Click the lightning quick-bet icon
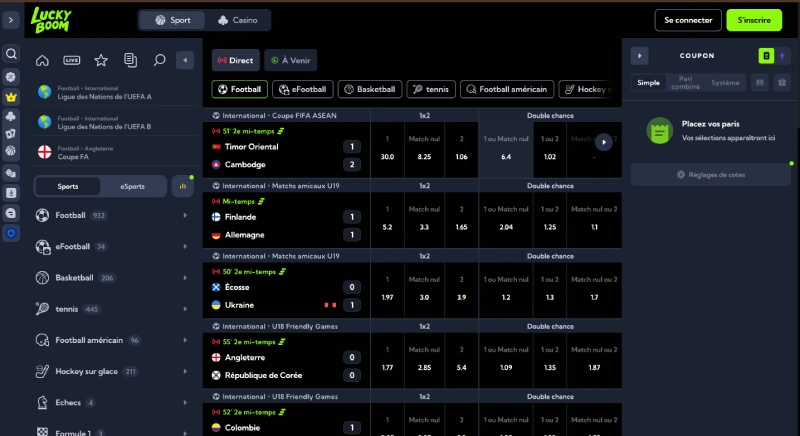This screenshot has width=800, height=436. click(782, 56)
